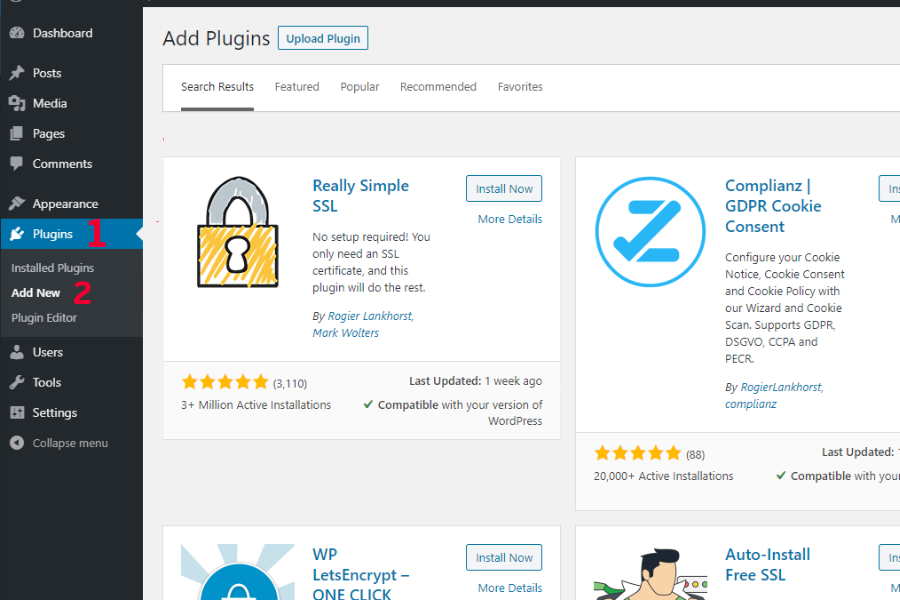Open the Users menu label
900x600 pixels.
tap(48, 352)
